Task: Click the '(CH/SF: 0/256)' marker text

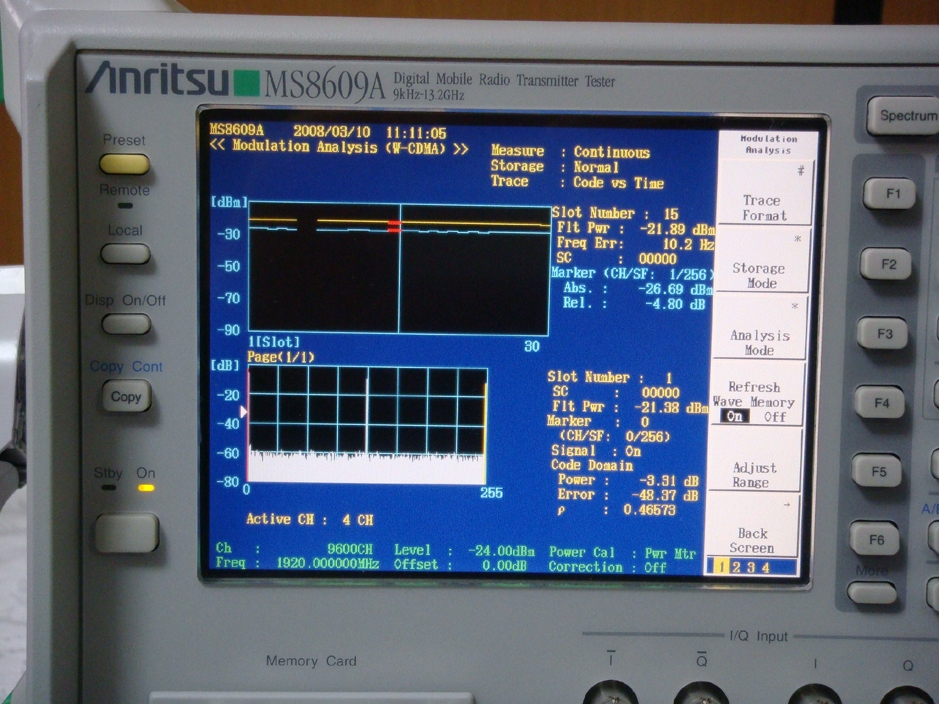Action: tap(614, 436)
